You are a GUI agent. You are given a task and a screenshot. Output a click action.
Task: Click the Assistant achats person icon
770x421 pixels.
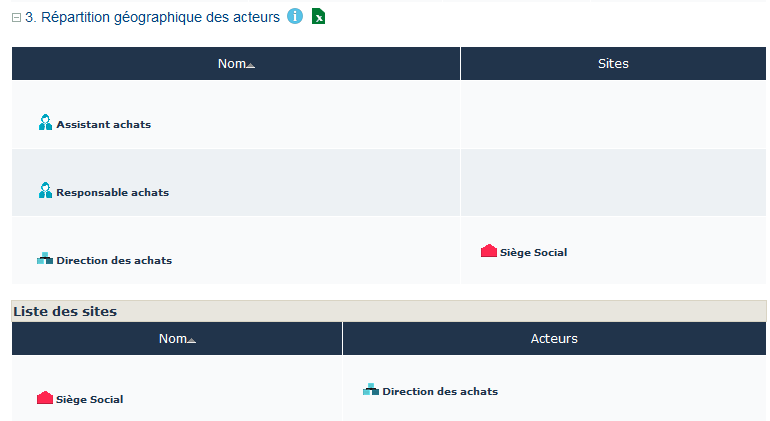click(x=45, y=123)
